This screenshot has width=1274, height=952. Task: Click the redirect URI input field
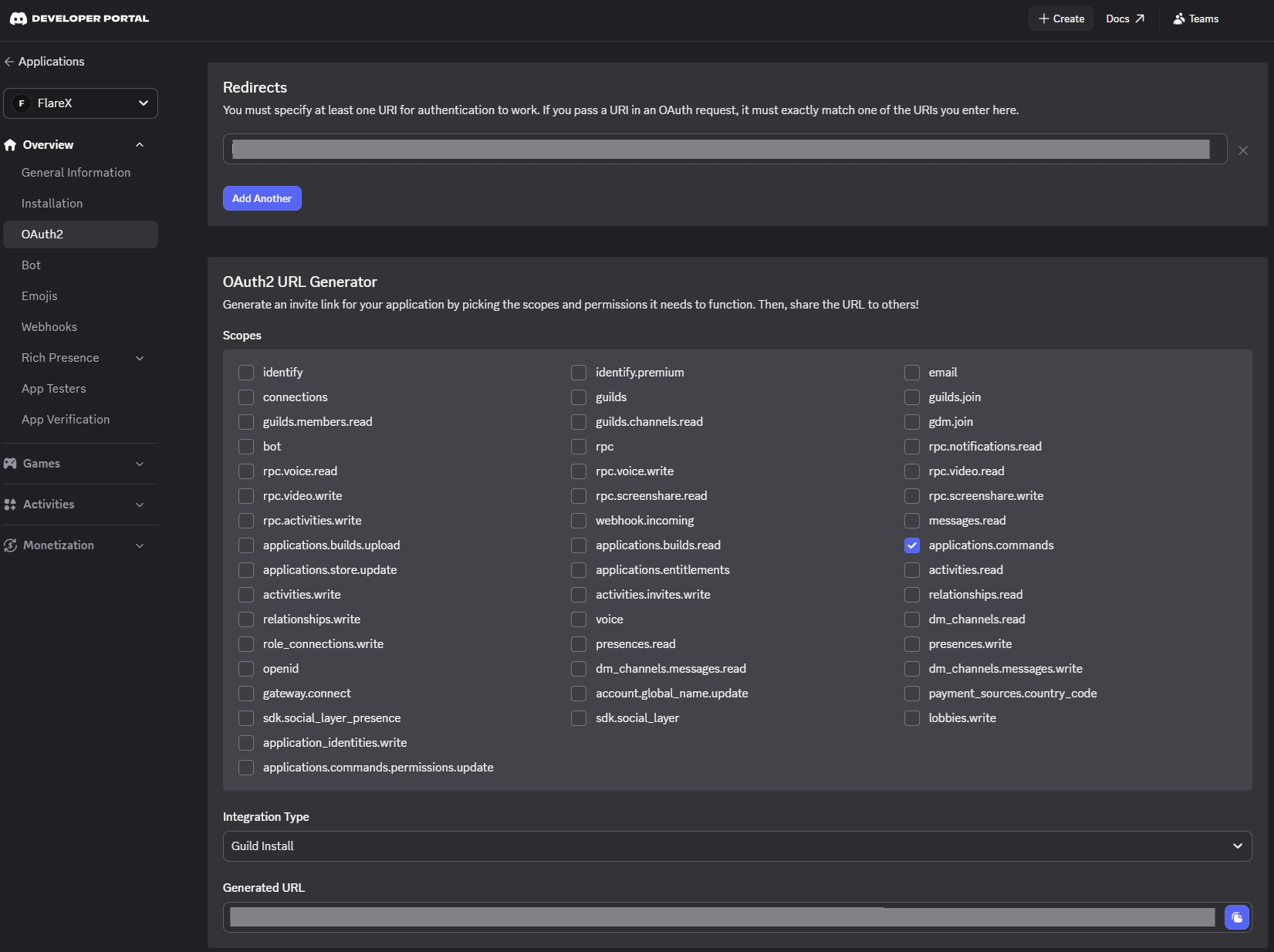[725, 149]
